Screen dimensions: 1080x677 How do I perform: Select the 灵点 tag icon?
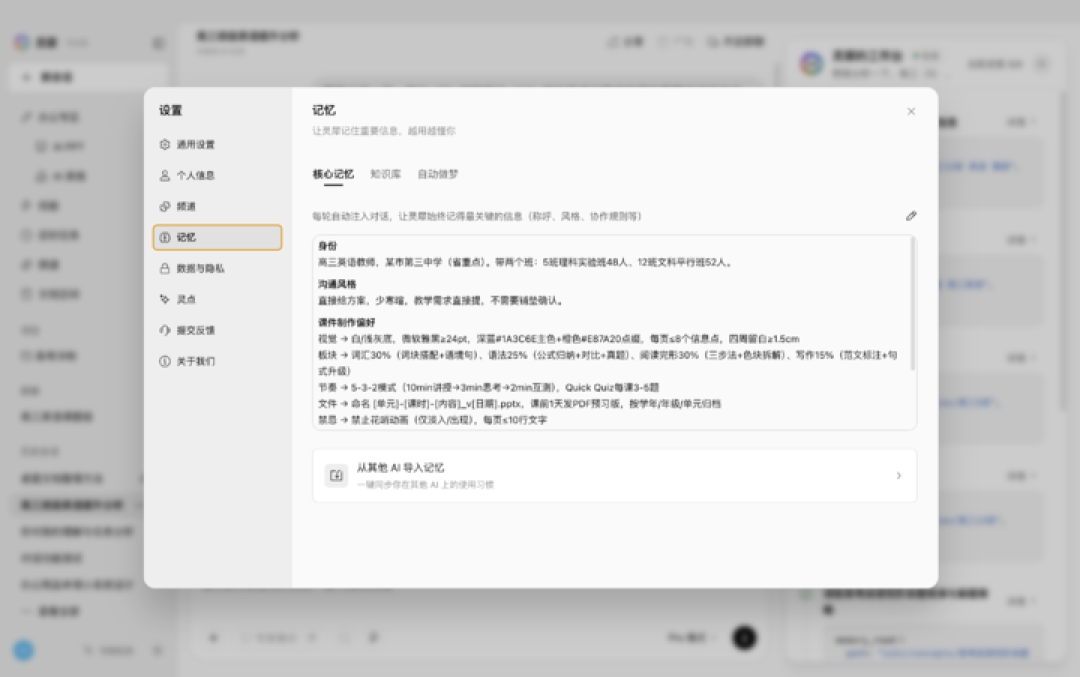click(x=165, y=300)
